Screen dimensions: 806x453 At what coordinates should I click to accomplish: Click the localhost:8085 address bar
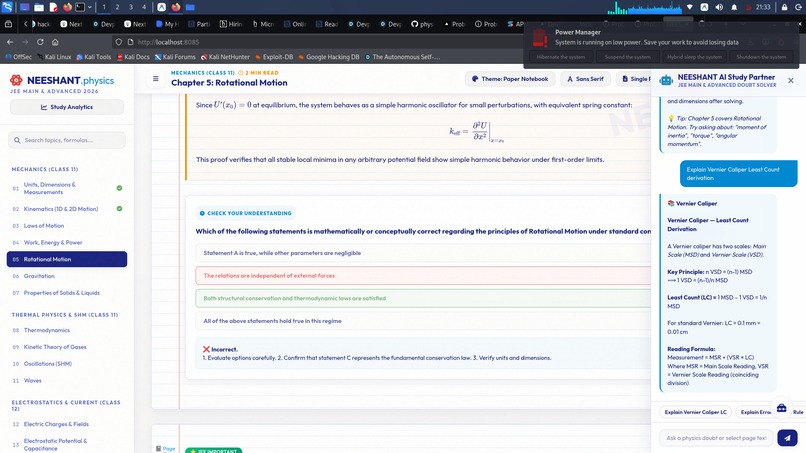point(319,42)
